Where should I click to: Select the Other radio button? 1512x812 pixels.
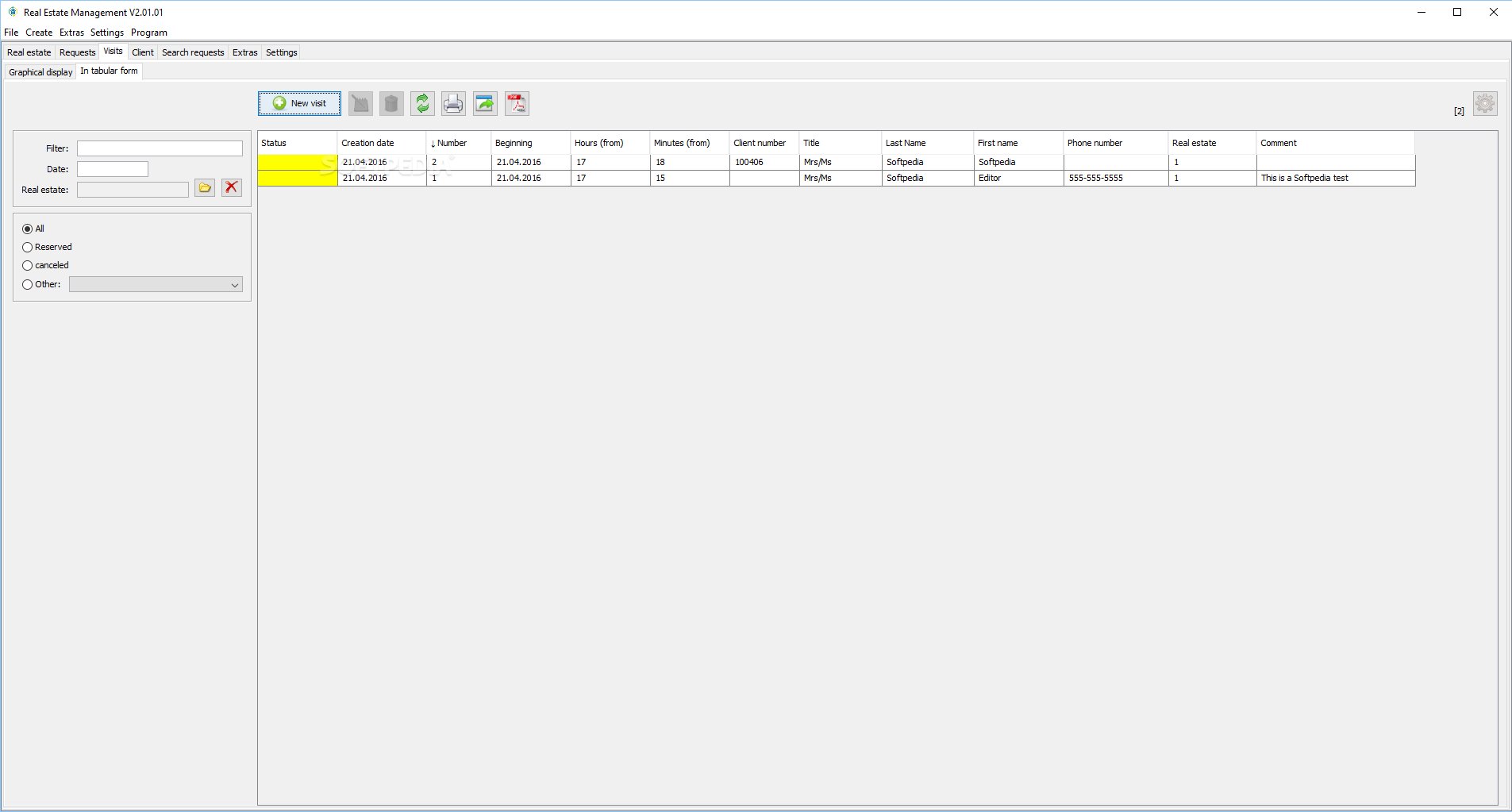coord(27,284)
